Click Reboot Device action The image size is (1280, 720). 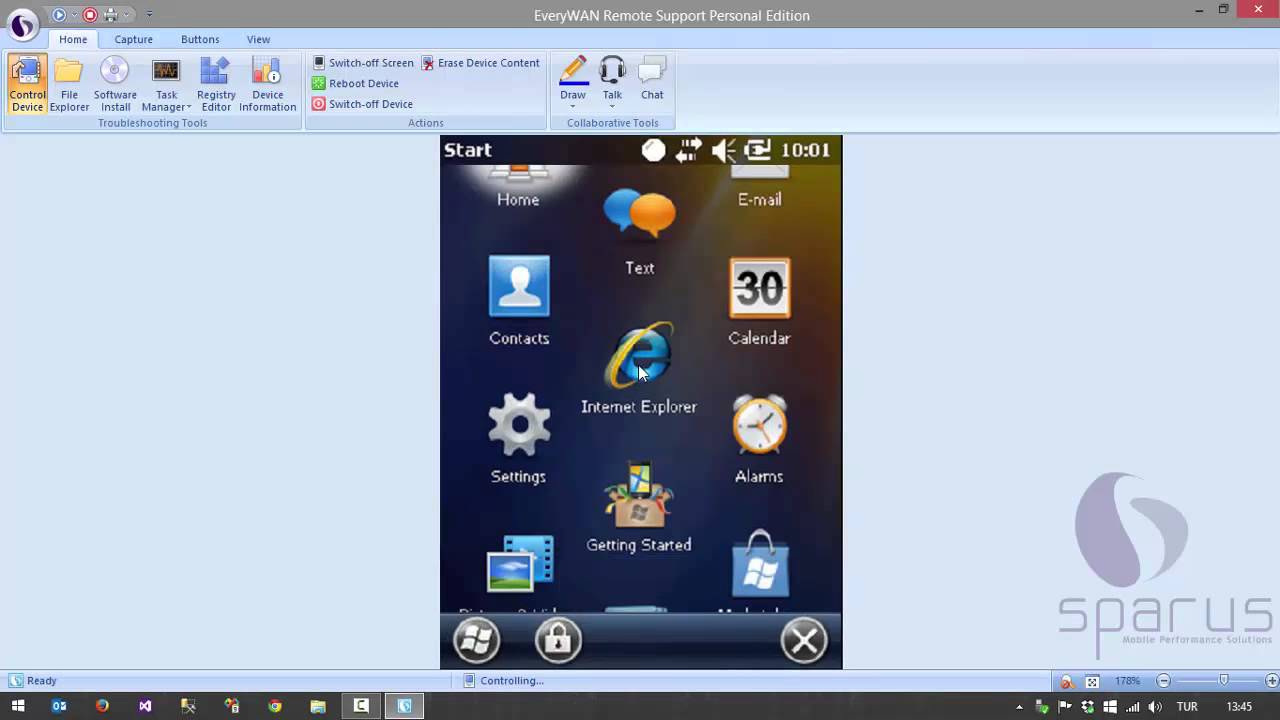(355, 84)
